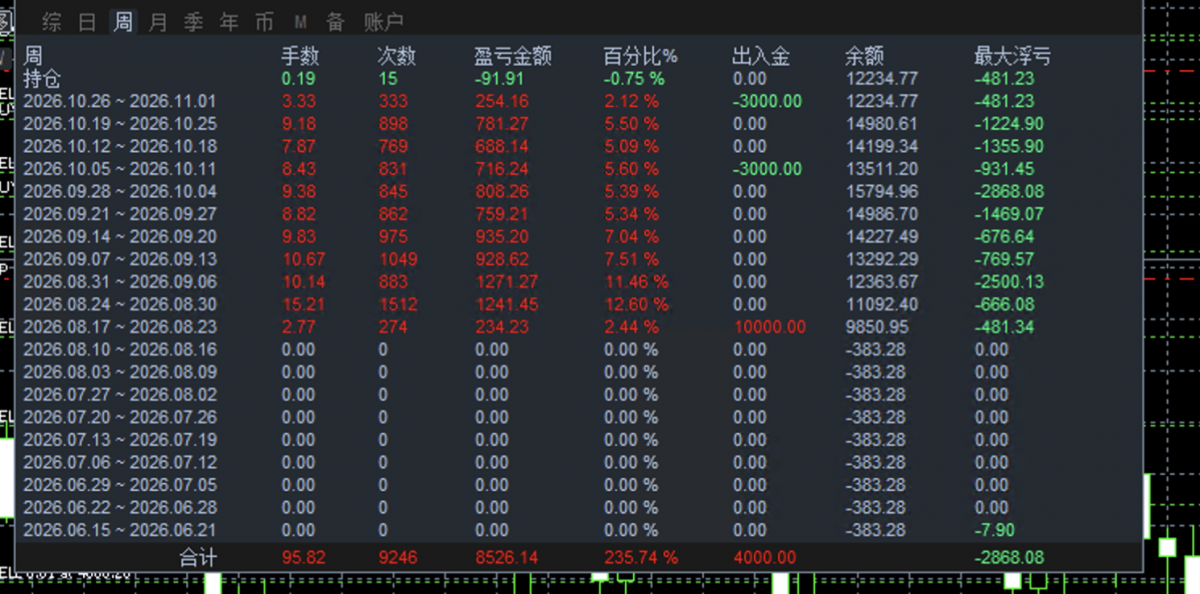This screenshot has width=1200, height=594.
Task: Select the 持仓 row label
Action: (x=42, y=78)
